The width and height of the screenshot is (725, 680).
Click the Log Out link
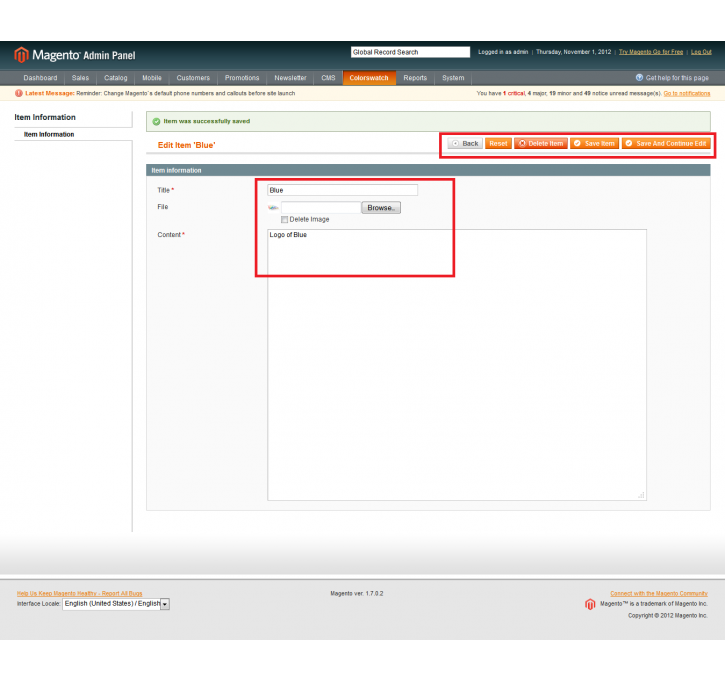coord(701,52)
